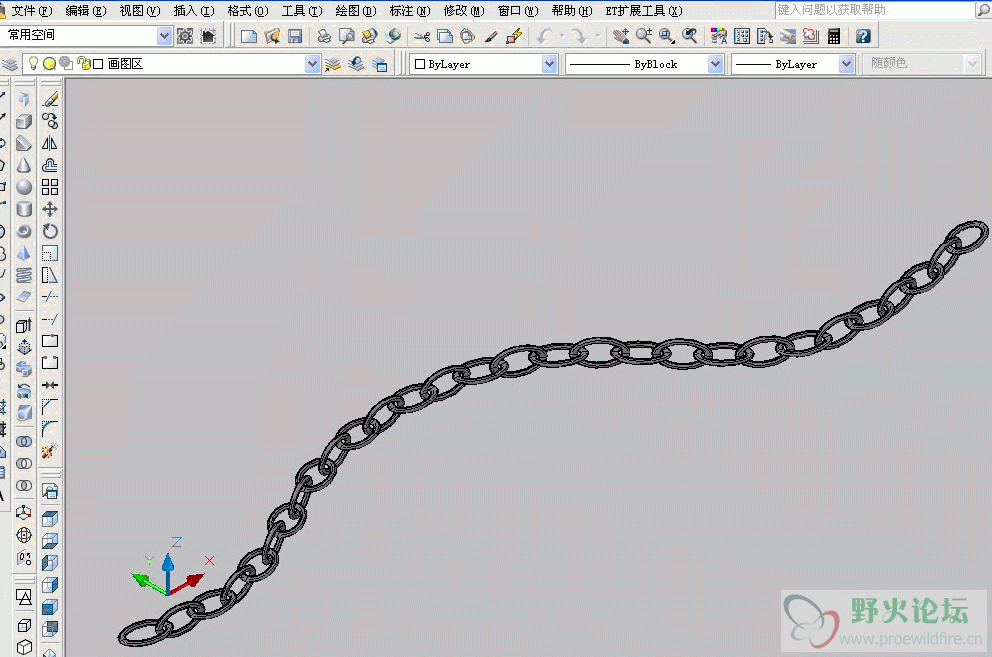992x657 pixels.
Task: Cut selection with scissors icon
Action: (422, 36)
